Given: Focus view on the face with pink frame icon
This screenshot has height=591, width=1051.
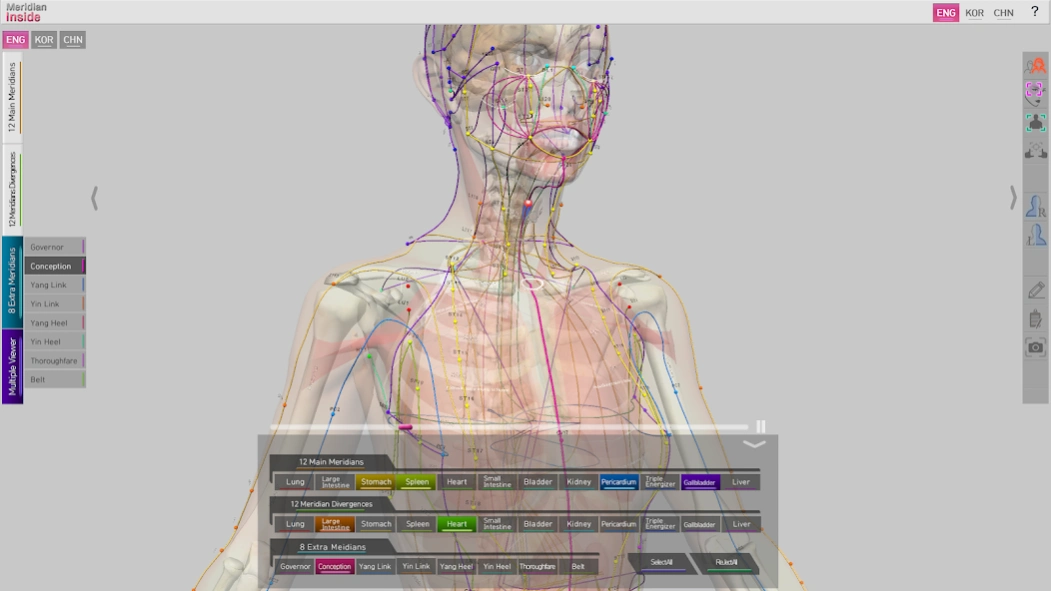Looking at the screenshot, I should pos(1036,93).
